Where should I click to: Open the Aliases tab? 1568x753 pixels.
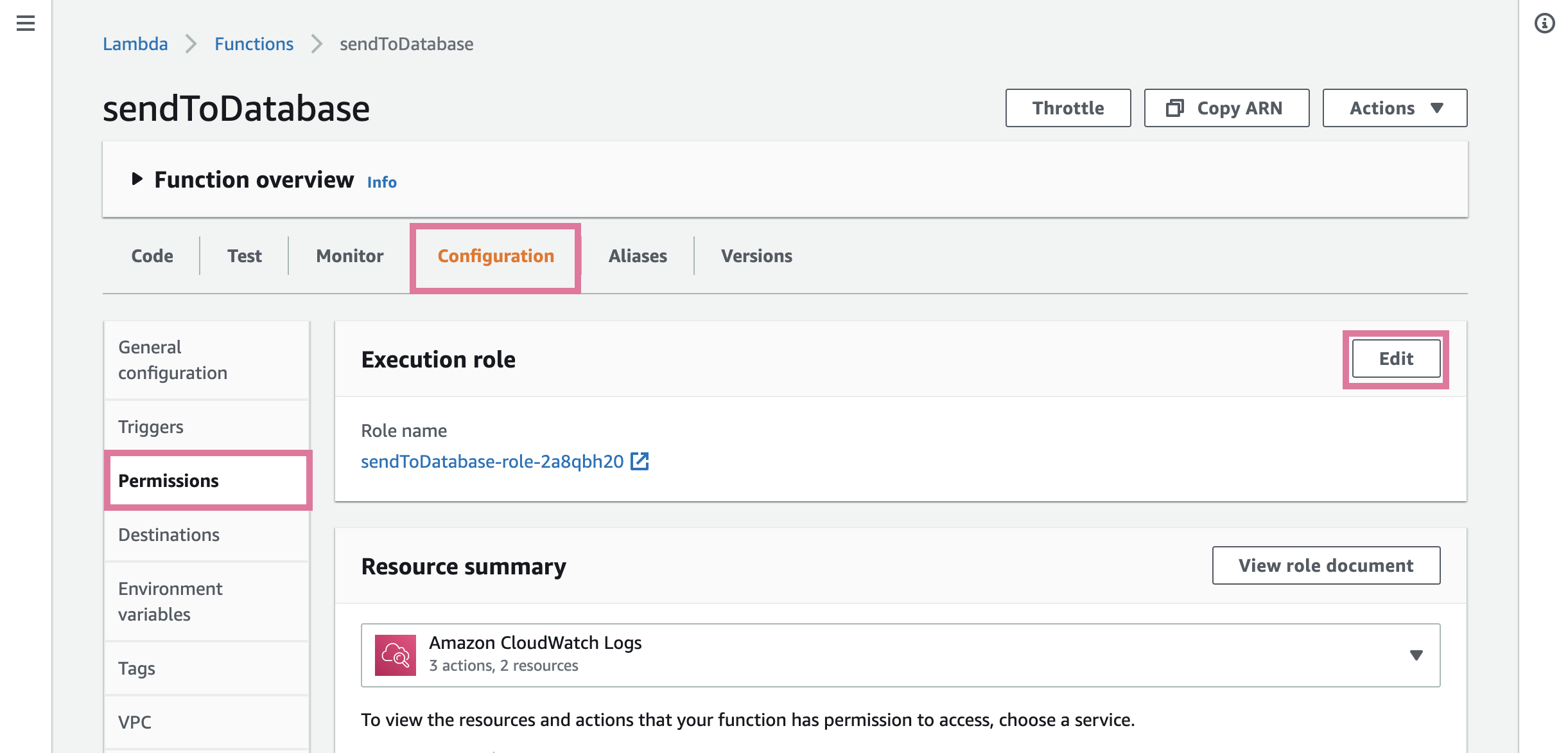[638, 256]
